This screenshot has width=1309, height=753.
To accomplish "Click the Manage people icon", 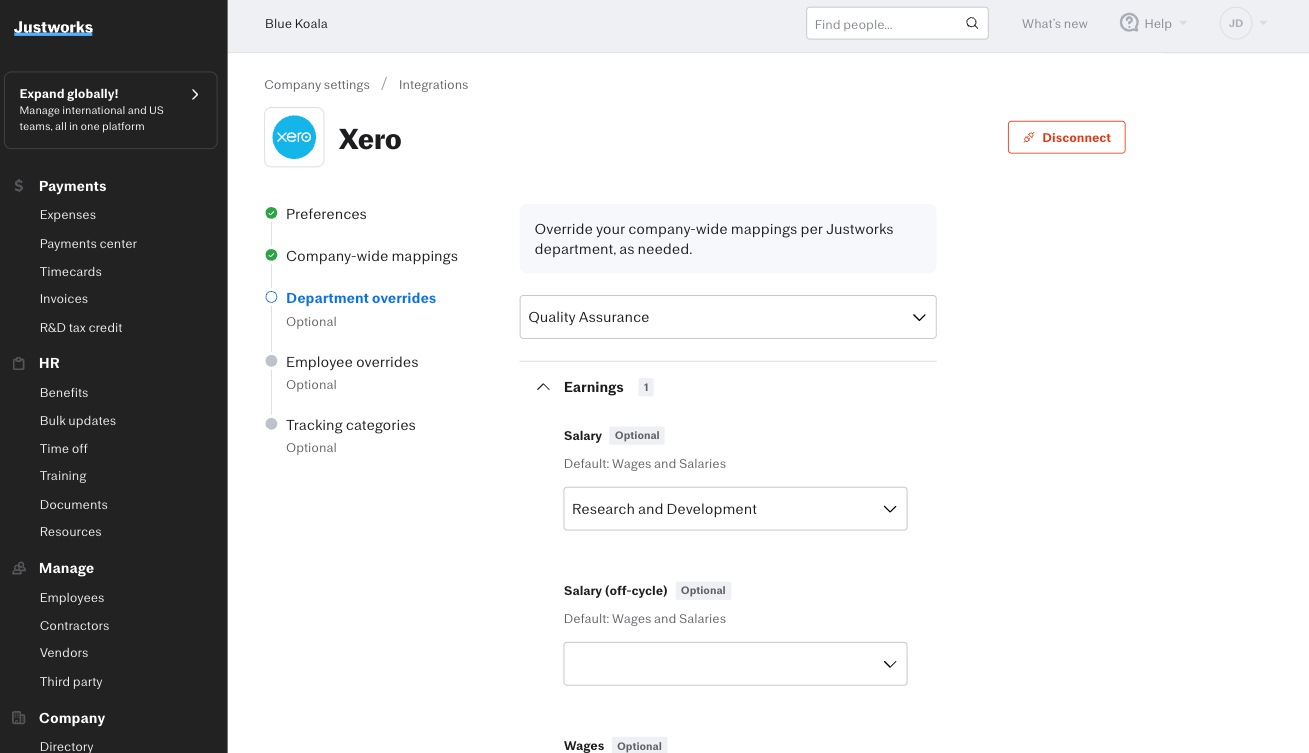I will pyautogui.click(x=18, y=568).
